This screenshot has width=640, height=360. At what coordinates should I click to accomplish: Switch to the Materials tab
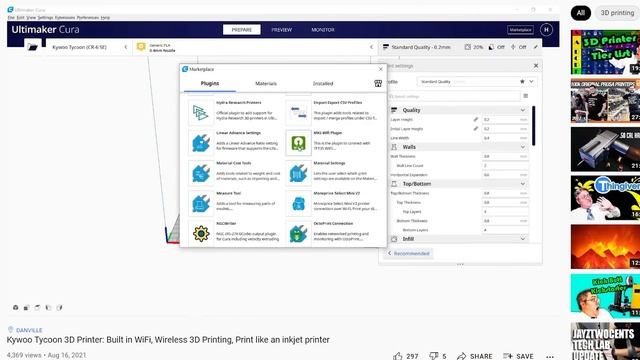(266, 83)
